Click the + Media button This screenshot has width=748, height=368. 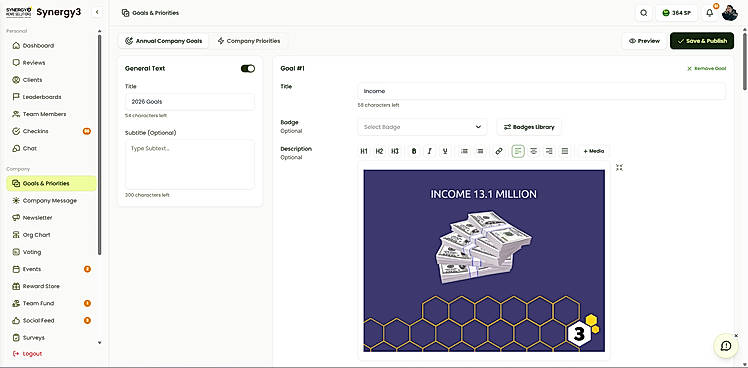[x=594, y=151]
